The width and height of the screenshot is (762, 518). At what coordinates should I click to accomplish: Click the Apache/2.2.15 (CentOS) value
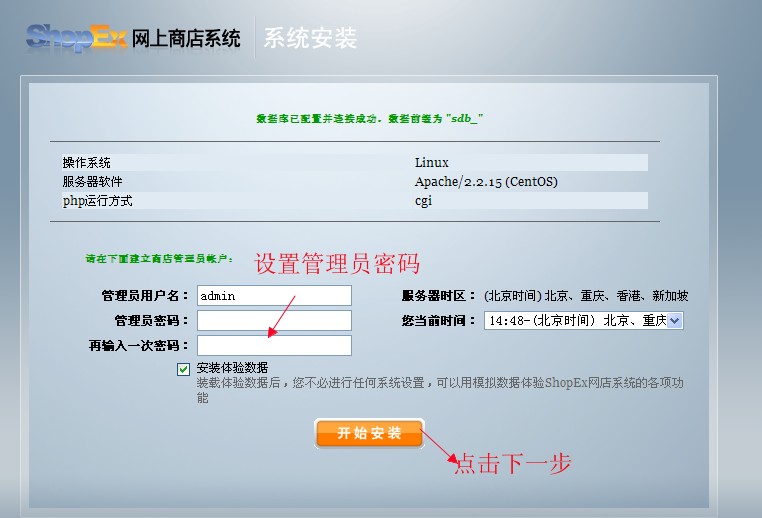[x=486, y=182]
